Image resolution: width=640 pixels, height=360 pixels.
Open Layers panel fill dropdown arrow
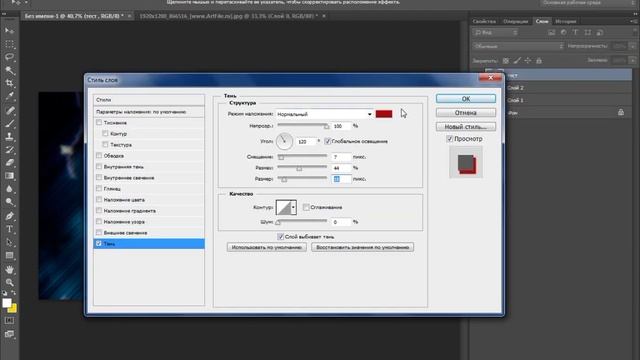click(633, 60)
